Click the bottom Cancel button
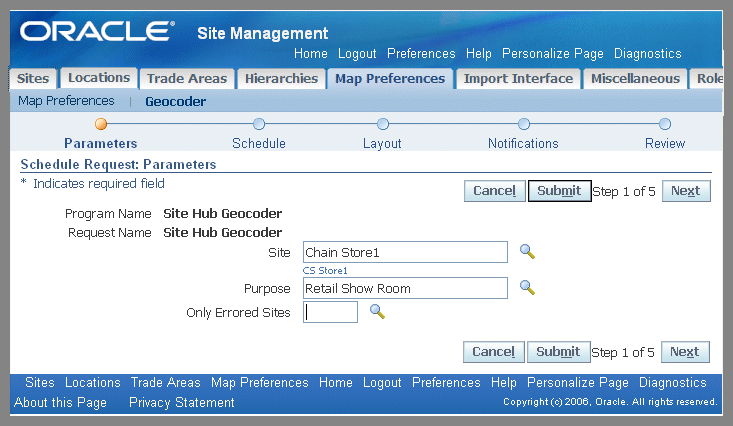Image resolution: width=733 pixels, height=426 pixels. [x=494, y=352]
